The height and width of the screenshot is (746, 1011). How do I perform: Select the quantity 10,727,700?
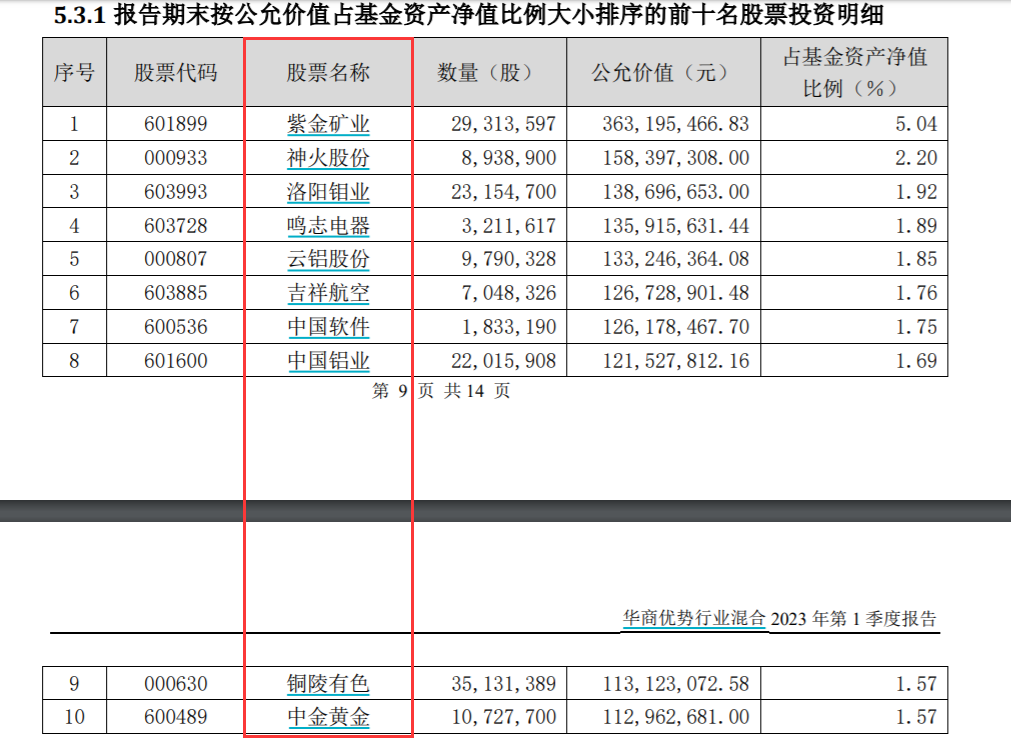504,717
